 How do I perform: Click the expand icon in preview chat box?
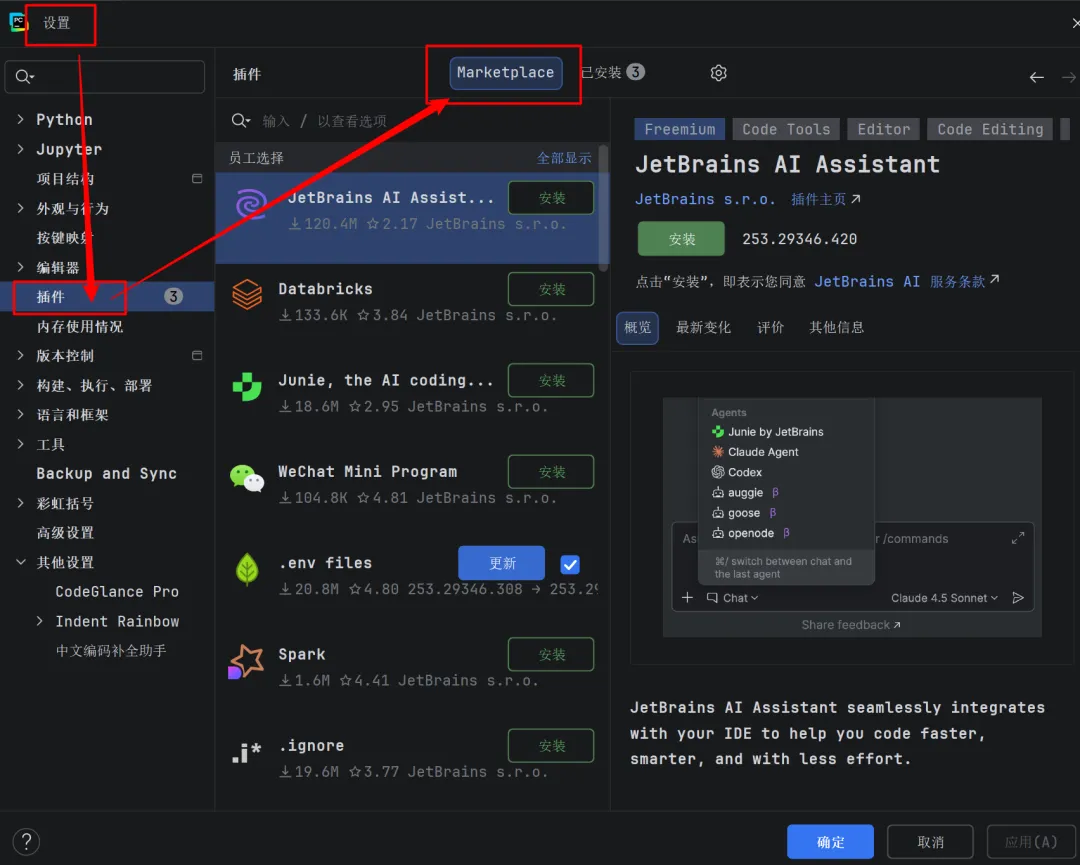click(1017, 538)
